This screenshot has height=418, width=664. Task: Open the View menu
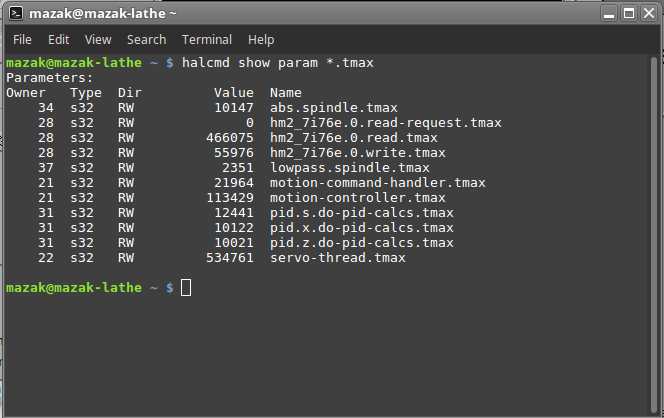tap(98, 40)
